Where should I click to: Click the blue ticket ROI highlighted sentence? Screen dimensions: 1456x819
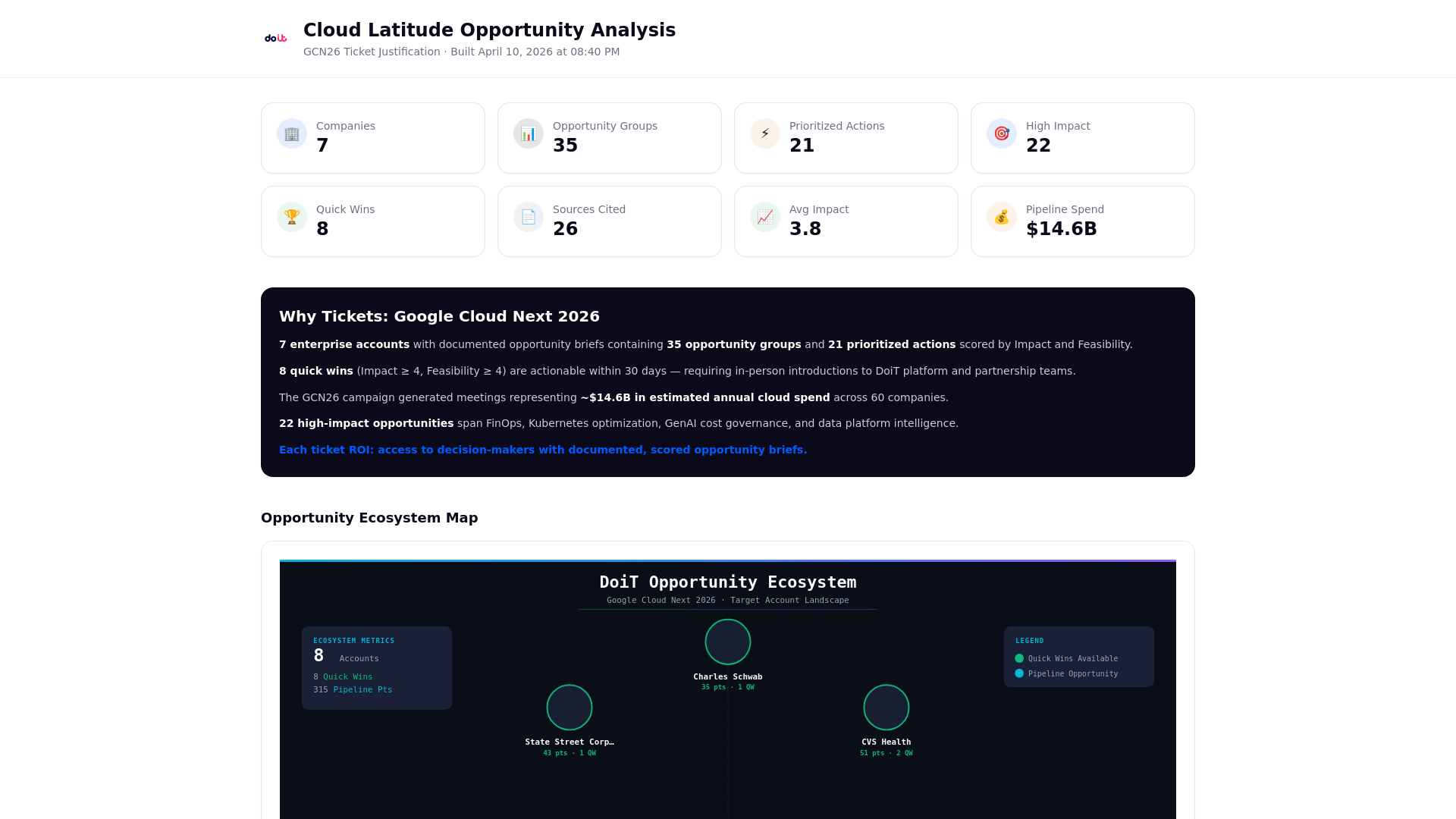543,450
